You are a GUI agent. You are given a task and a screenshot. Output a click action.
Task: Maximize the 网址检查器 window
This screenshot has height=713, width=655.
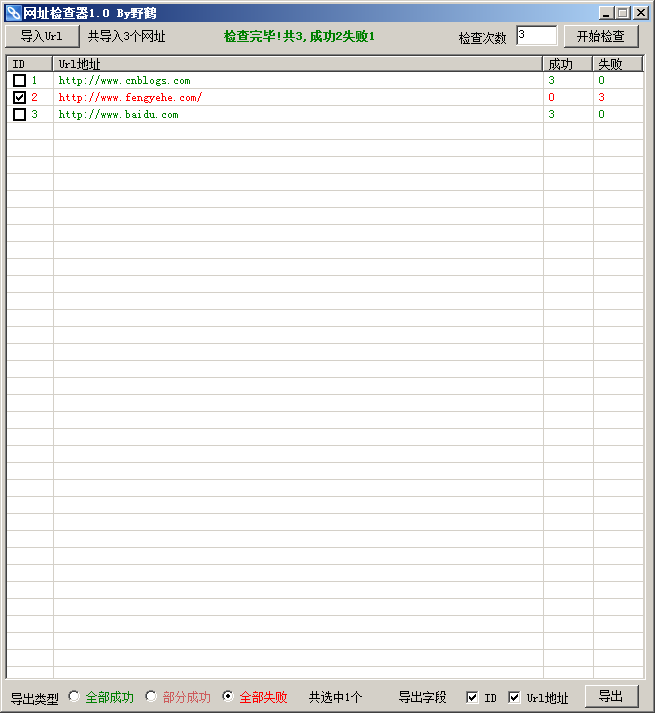tap(622, 13)
